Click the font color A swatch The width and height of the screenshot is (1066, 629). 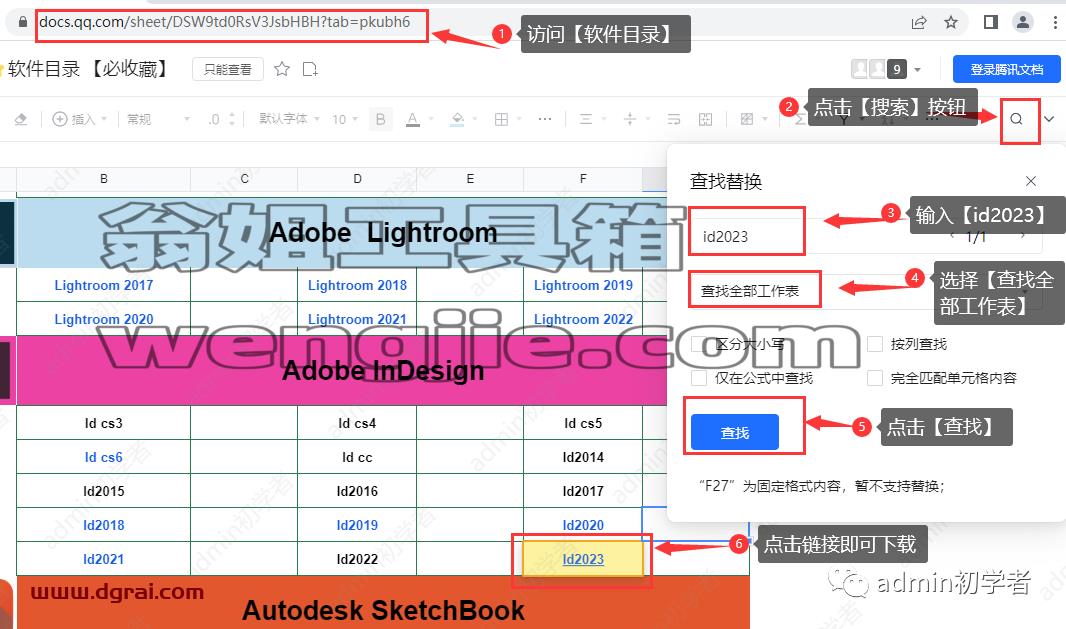(413, 120)
